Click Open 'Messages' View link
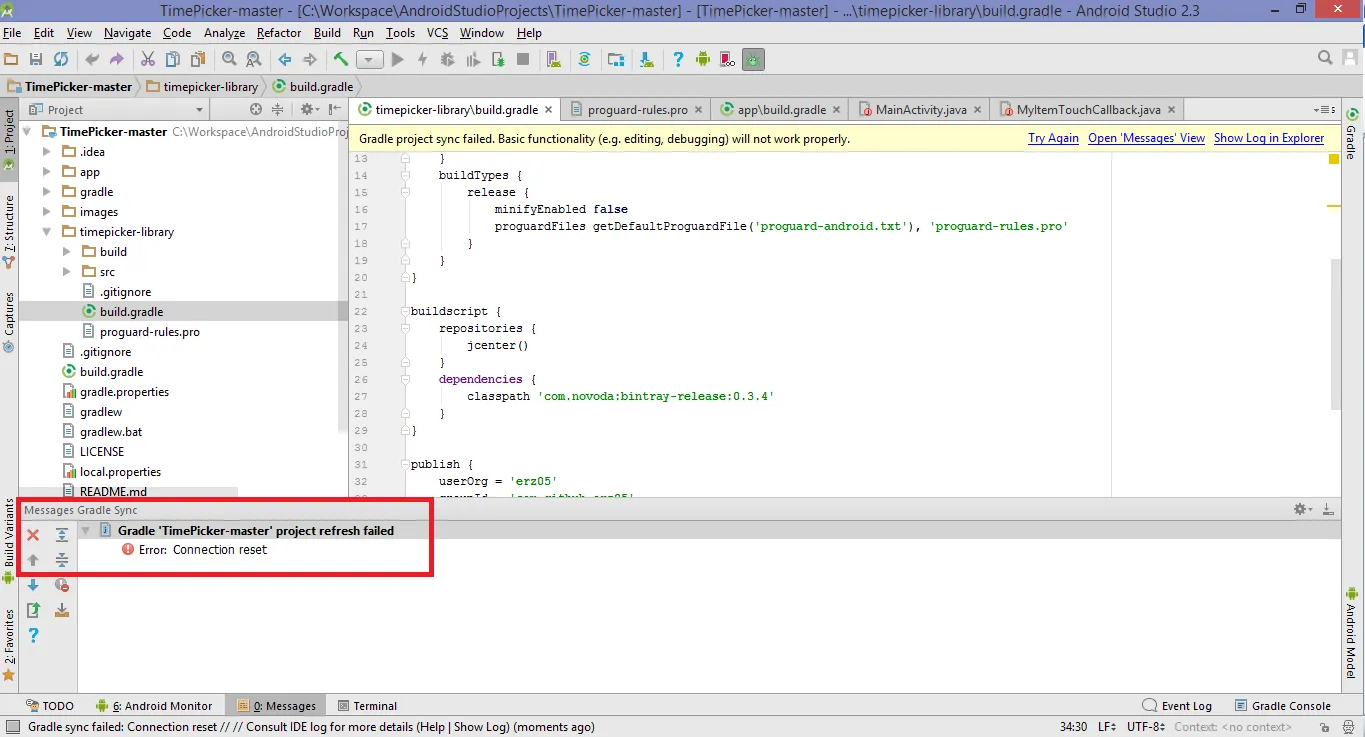The width and height of the screenshot is (1365, 737). coord(1146,139)
